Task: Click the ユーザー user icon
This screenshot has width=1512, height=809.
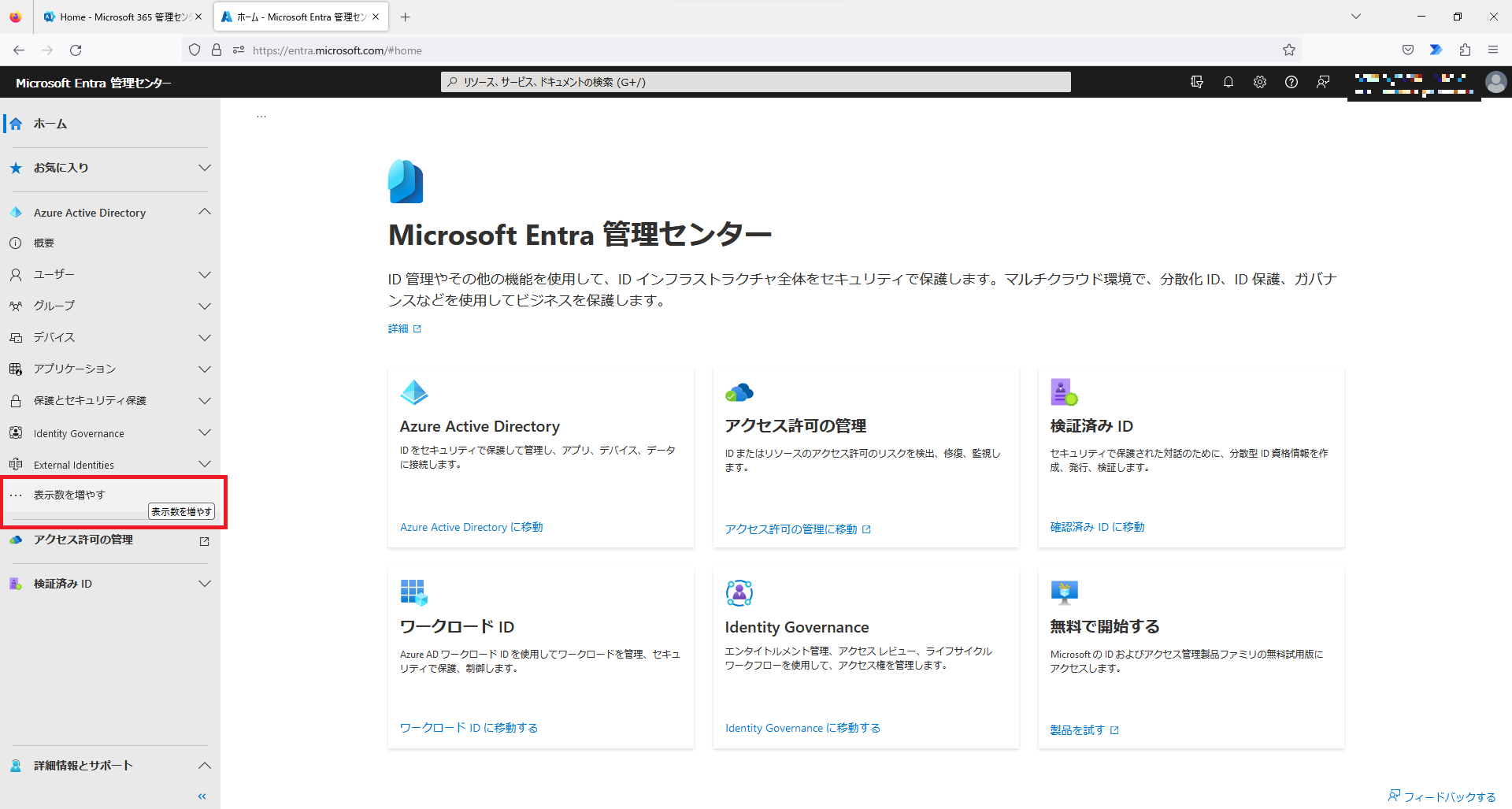Action: [16, 274]
